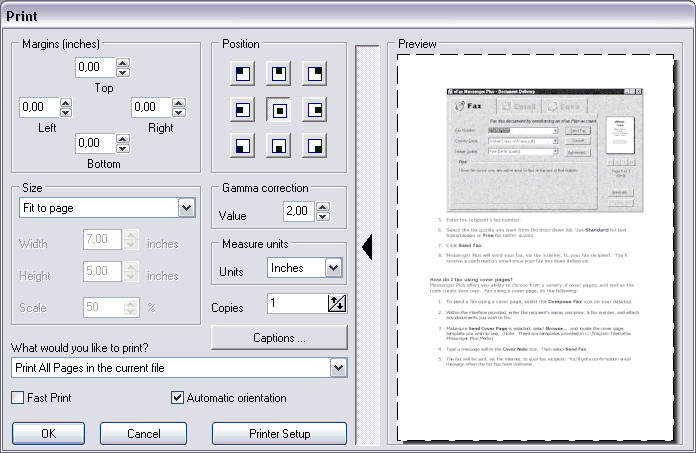Click OK to print

pos(48,433)
